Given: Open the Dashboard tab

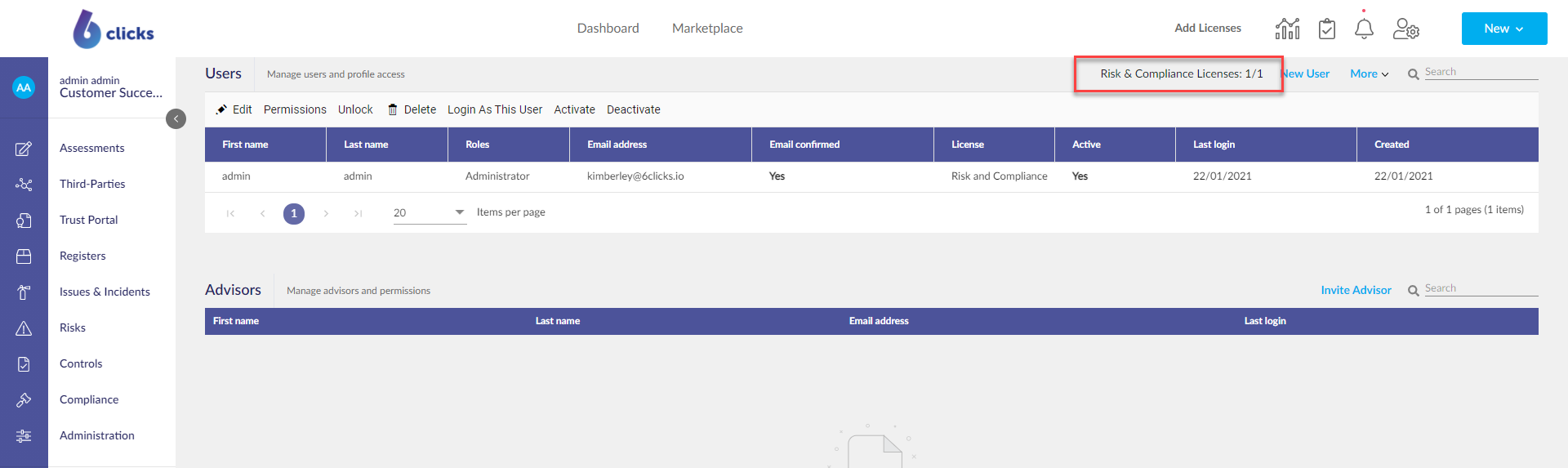Looking at the screenshot, I should [608, 28].
